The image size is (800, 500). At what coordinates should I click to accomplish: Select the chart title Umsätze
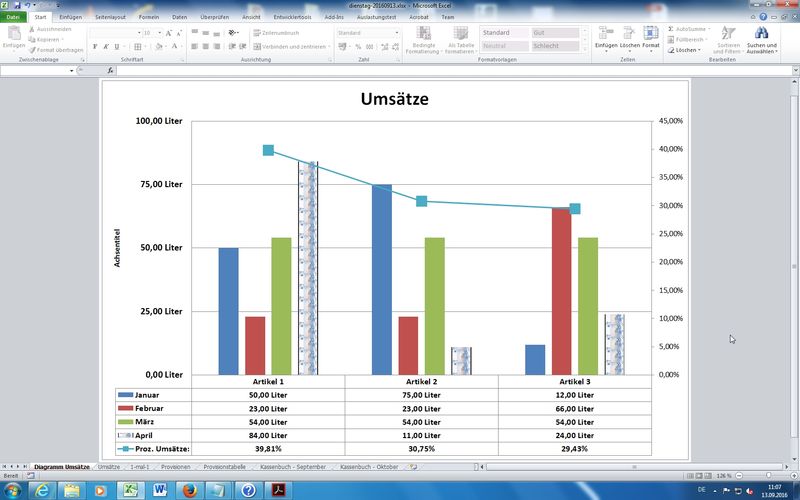[x=394, y=100]
